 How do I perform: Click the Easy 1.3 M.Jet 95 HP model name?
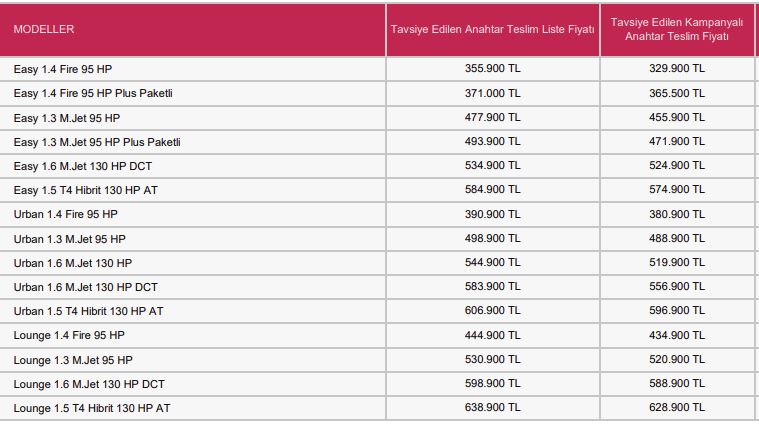pyautogui.click(x=67, y=118)
